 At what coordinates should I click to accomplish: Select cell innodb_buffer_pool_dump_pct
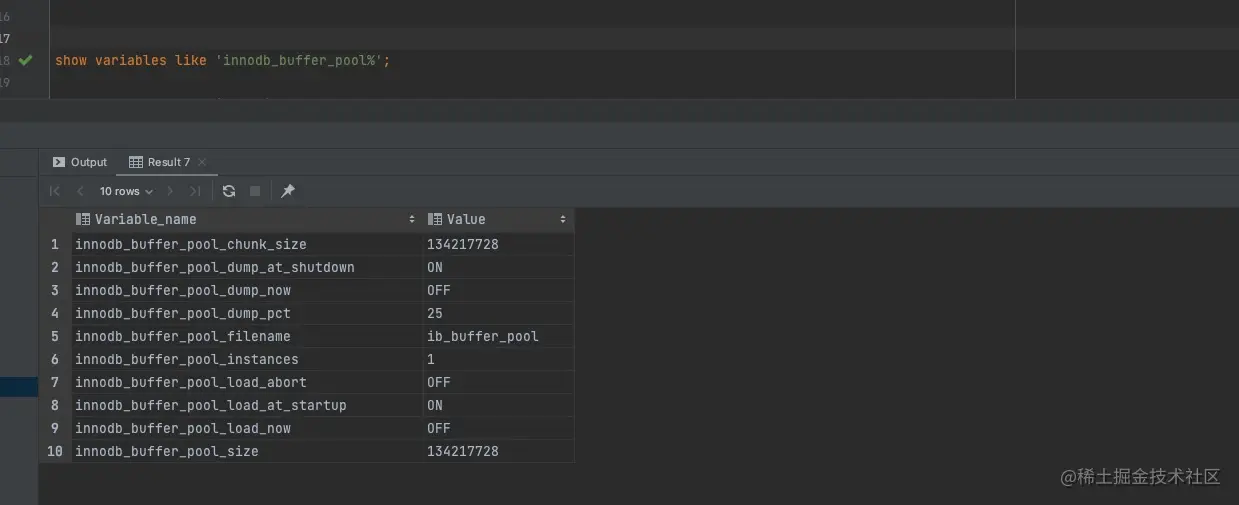coord(246,313)
